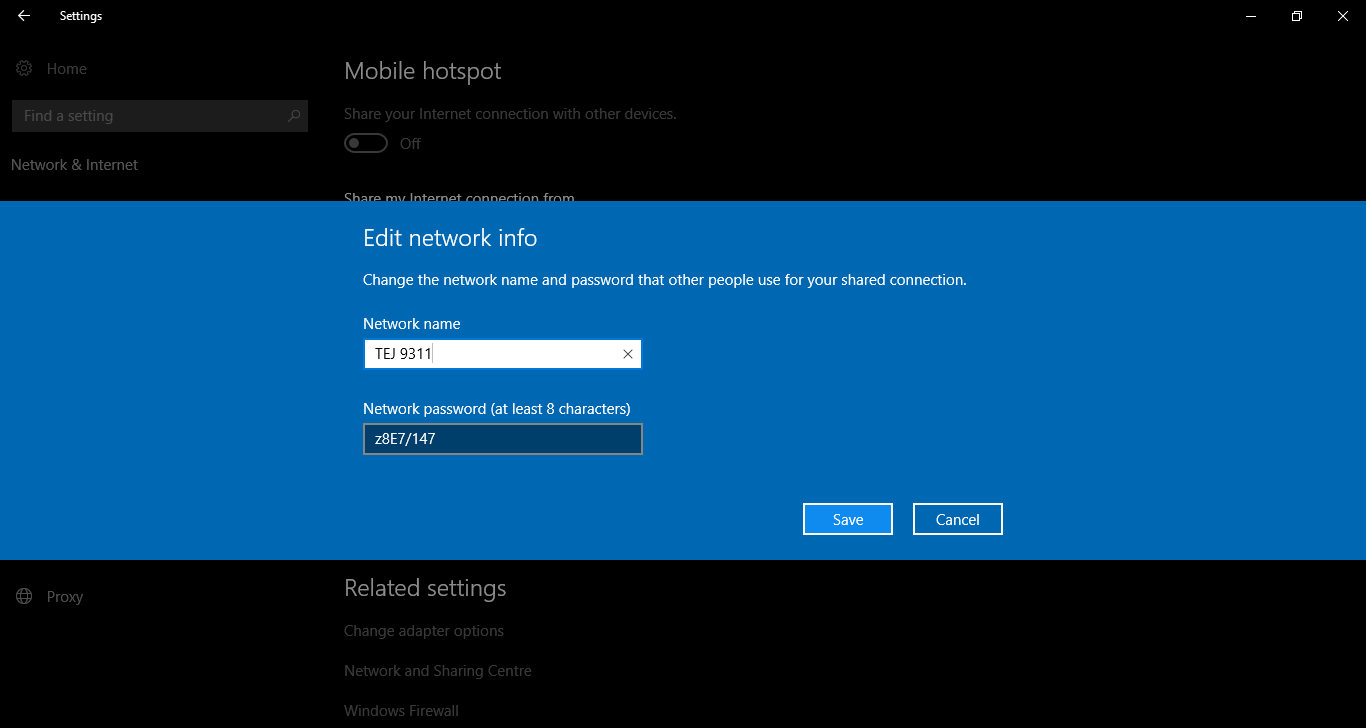Open Network and Sharing Centre link
1366x728 pixels.
[x=438, y=671]
